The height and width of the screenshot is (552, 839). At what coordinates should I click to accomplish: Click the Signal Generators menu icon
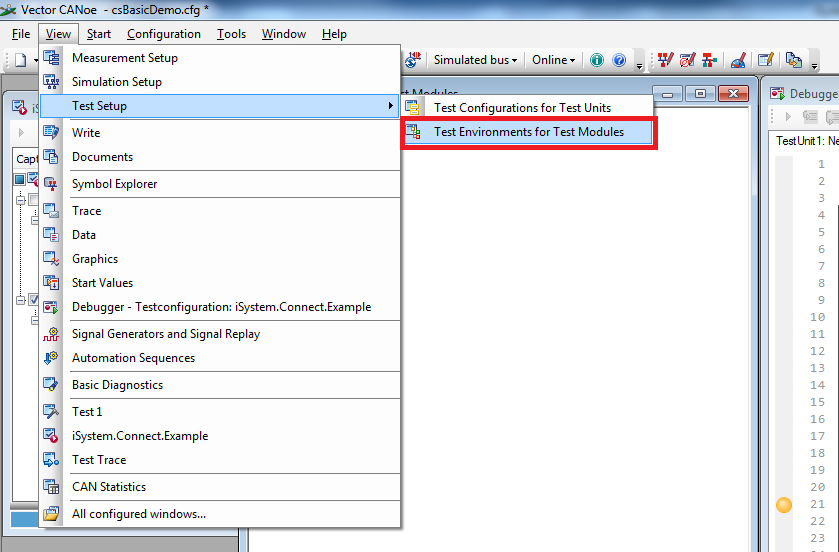(x=51, y=334)
